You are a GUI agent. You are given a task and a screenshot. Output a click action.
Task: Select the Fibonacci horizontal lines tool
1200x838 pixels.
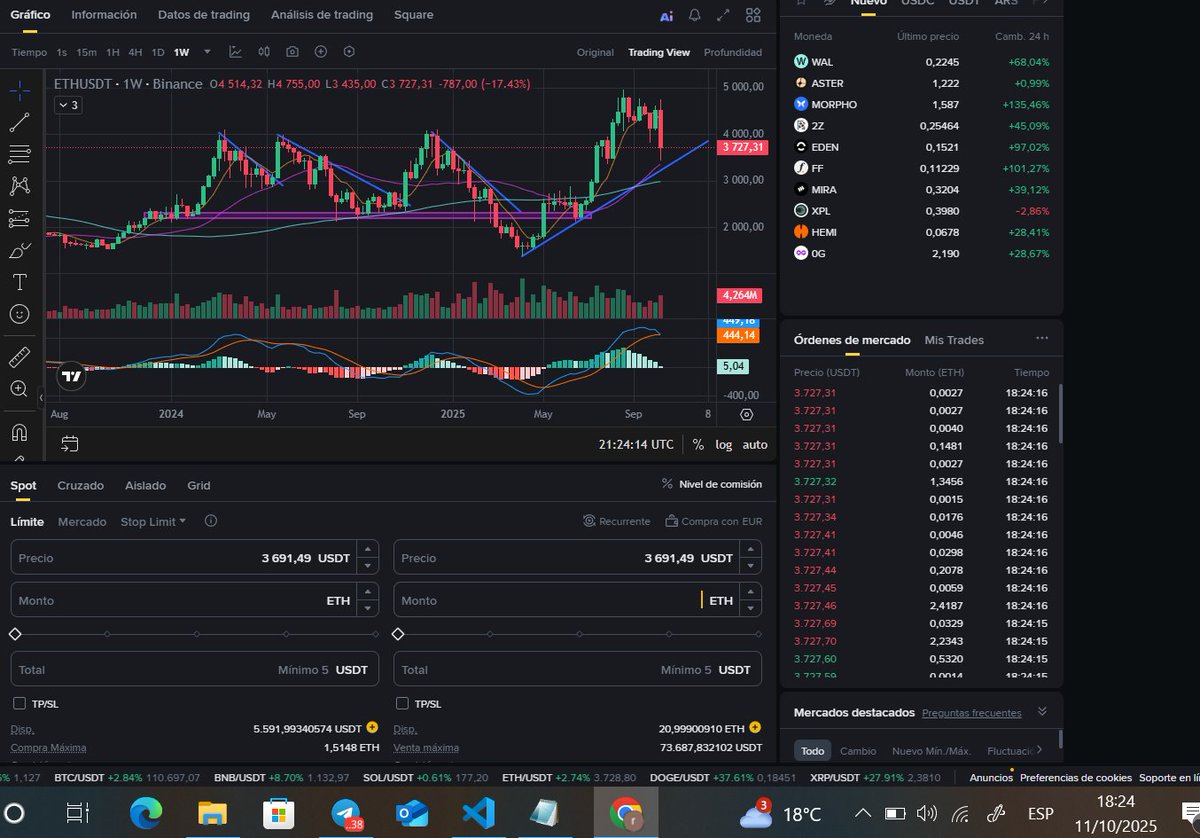coord(19,154)
